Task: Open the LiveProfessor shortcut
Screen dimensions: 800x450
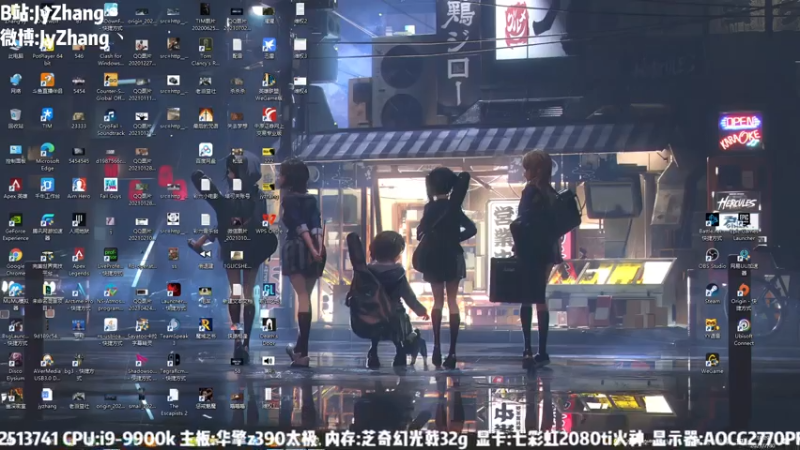Action: point(110,262)
